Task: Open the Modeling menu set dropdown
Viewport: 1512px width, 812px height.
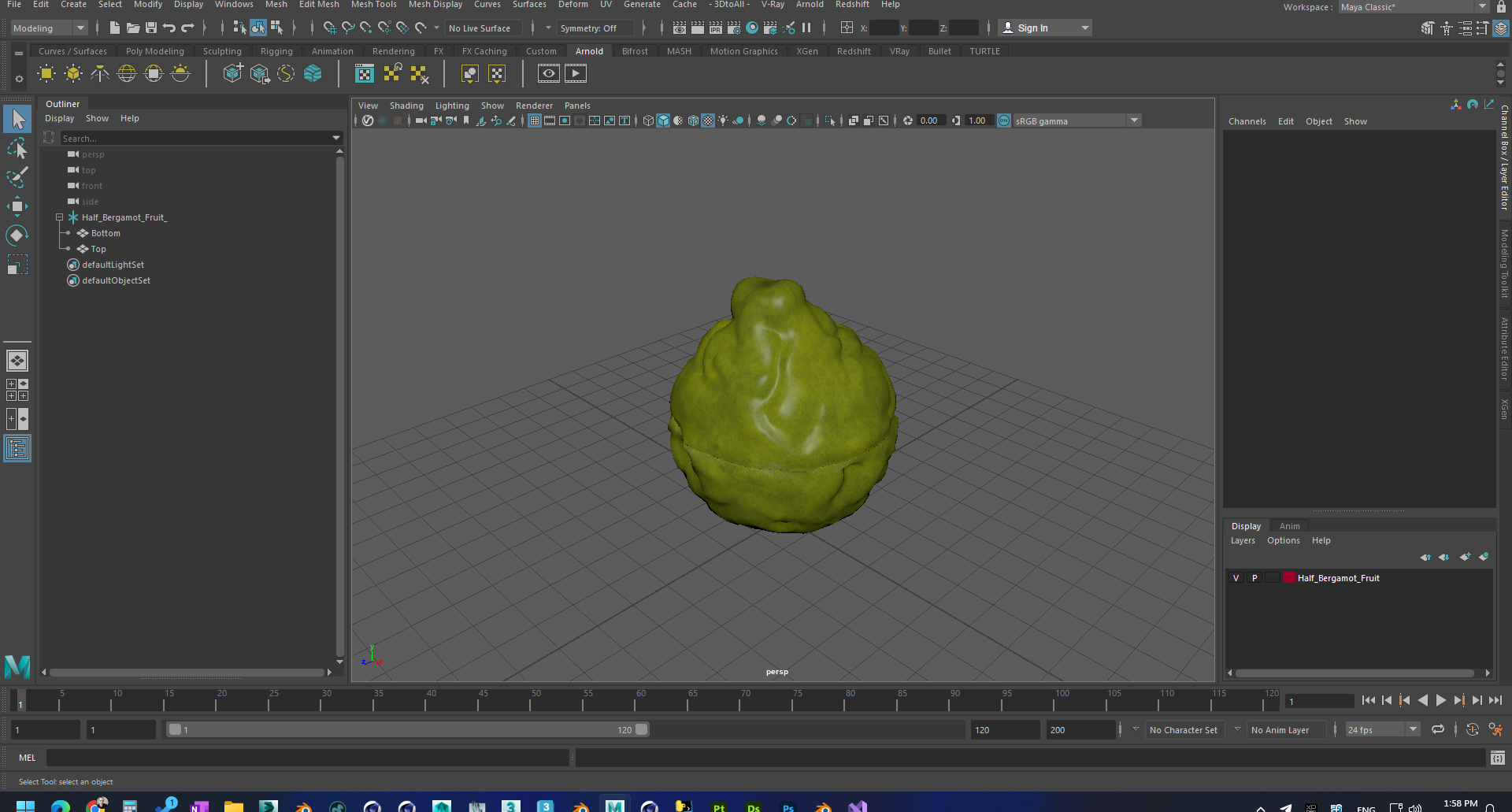Action: pyautogui.click(x=49, y=28)
